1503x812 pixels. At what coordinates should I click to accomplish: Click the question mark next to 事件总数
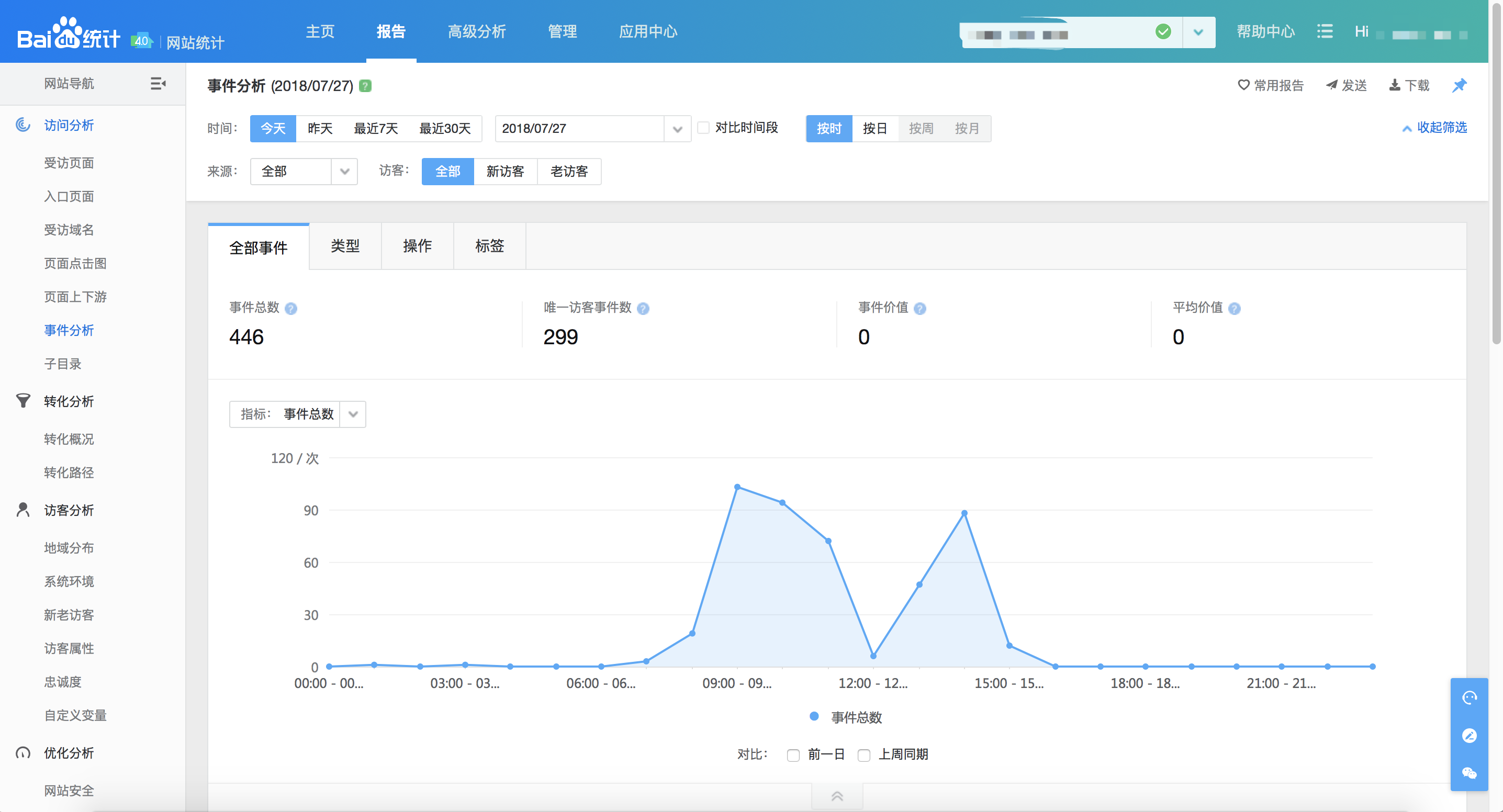(x=290, y=309)
